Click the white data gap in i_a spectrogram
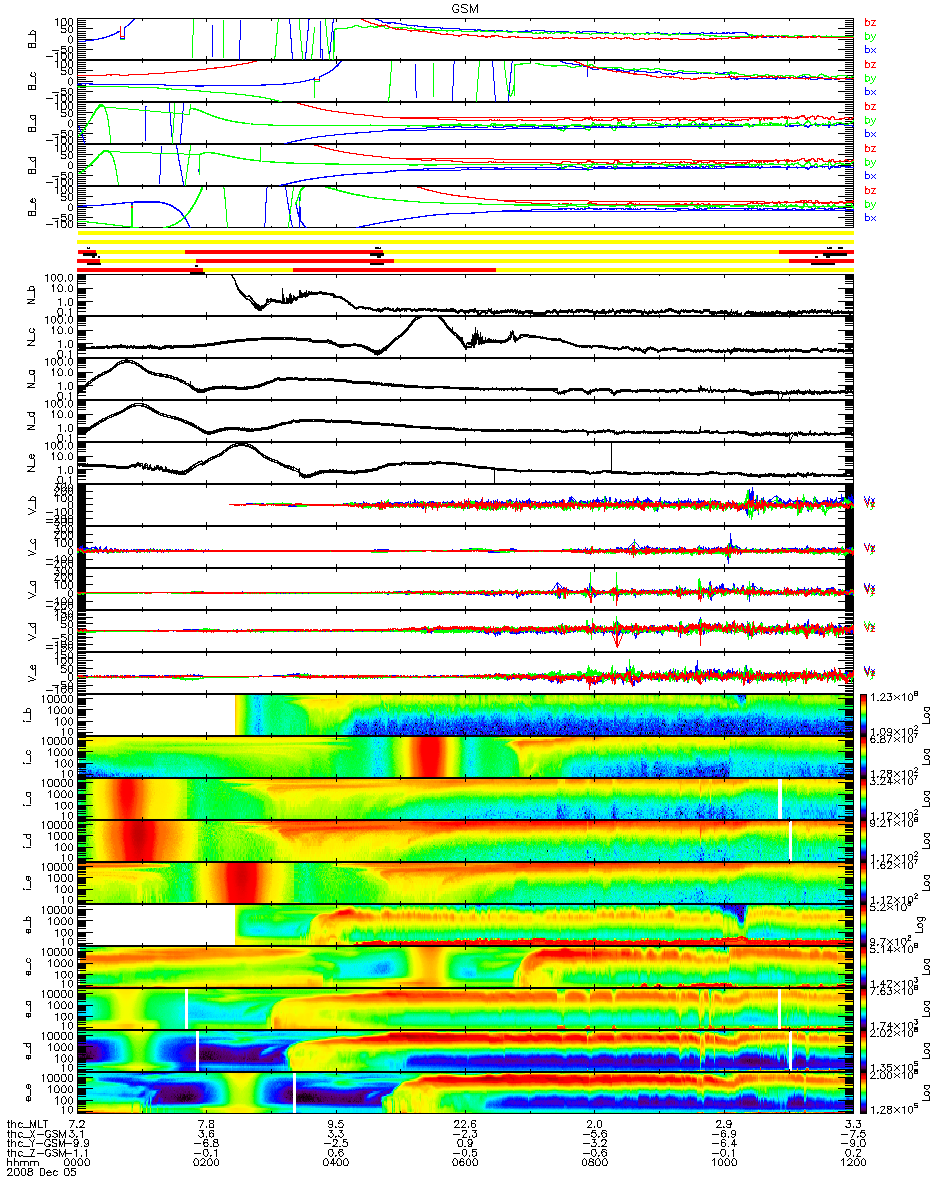 tap(779, 799)
